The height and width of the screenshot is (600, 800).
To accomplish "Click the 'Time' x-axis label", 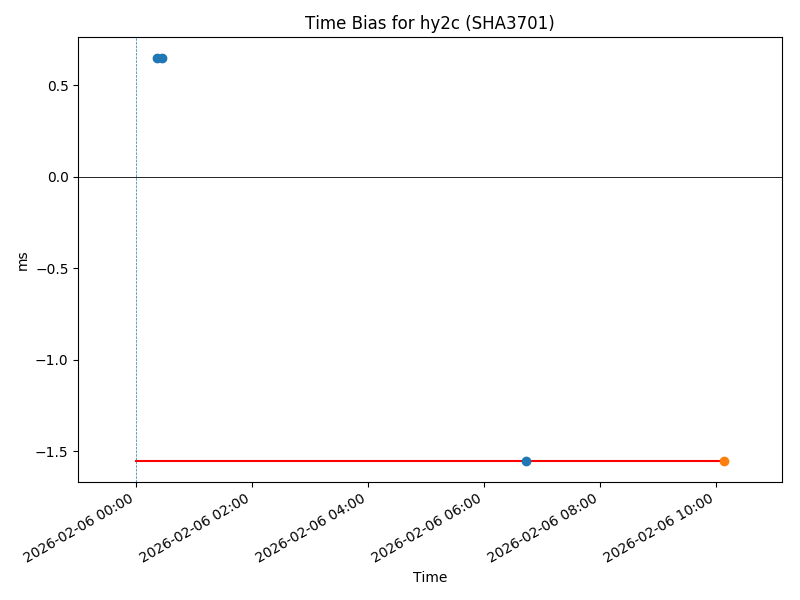I will pos(430,577).
